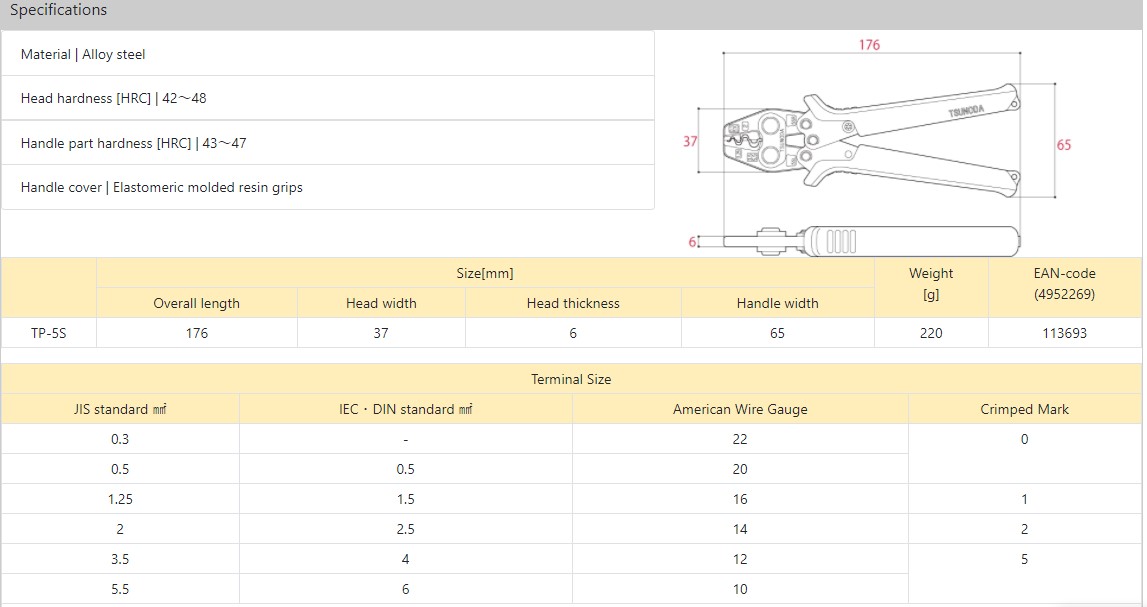Image resolution: width=1147 pixels, height=607 pixels.
Task: Click the 'American Wire Gauge' column header
Action: [740, 409]
